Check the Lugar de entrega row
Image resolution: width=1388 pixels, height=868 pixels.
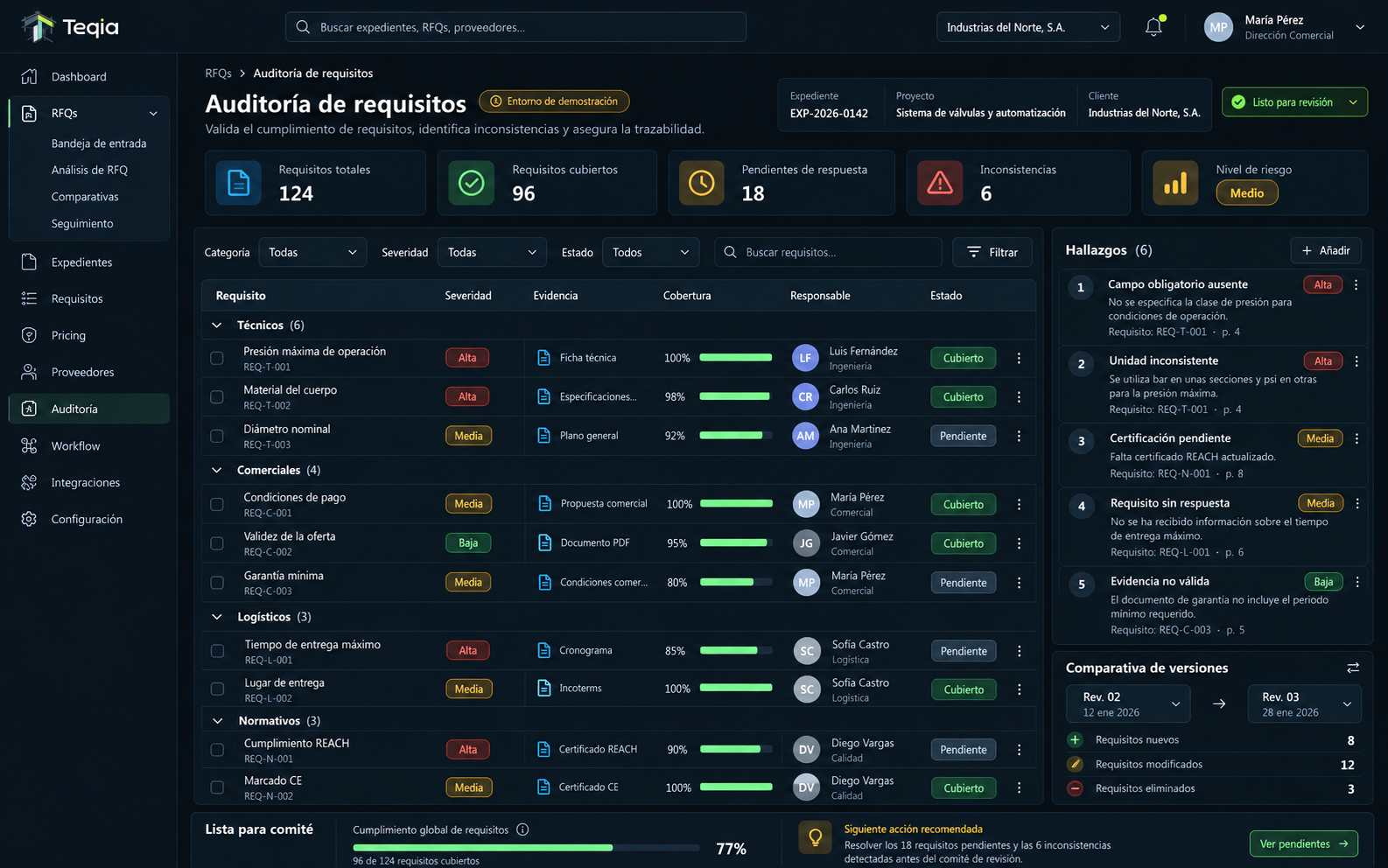tap(217, 689)
